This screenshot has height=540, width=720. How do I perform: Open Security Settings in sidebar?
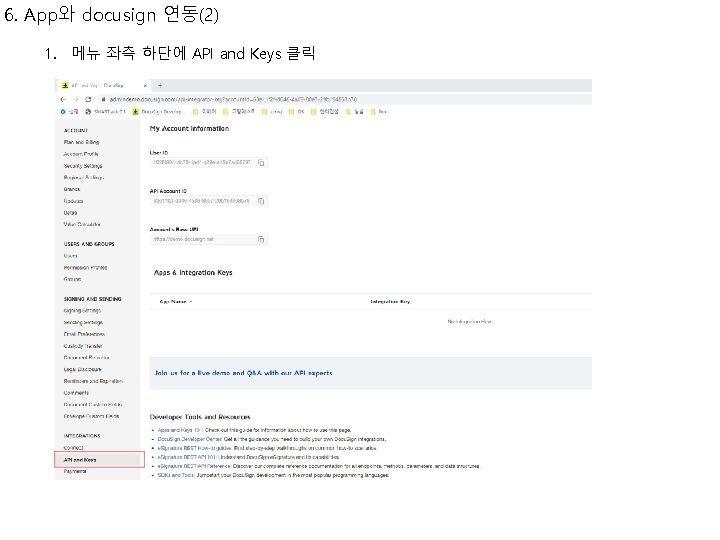coord(83,166)
